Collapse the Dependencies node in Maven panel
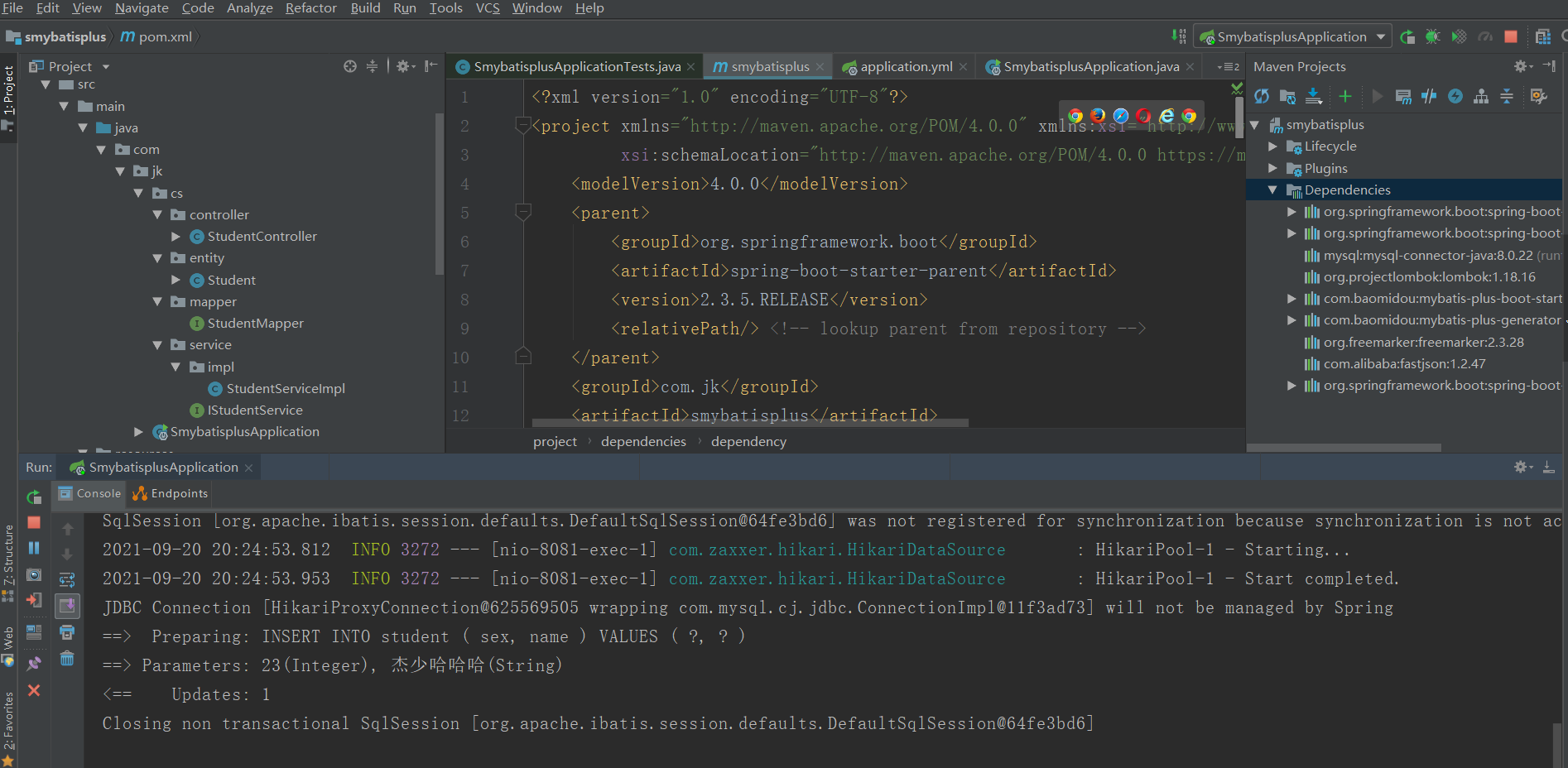Image resolution: width=1568 pixels, height=768 pixels. tap(1272, 190)
